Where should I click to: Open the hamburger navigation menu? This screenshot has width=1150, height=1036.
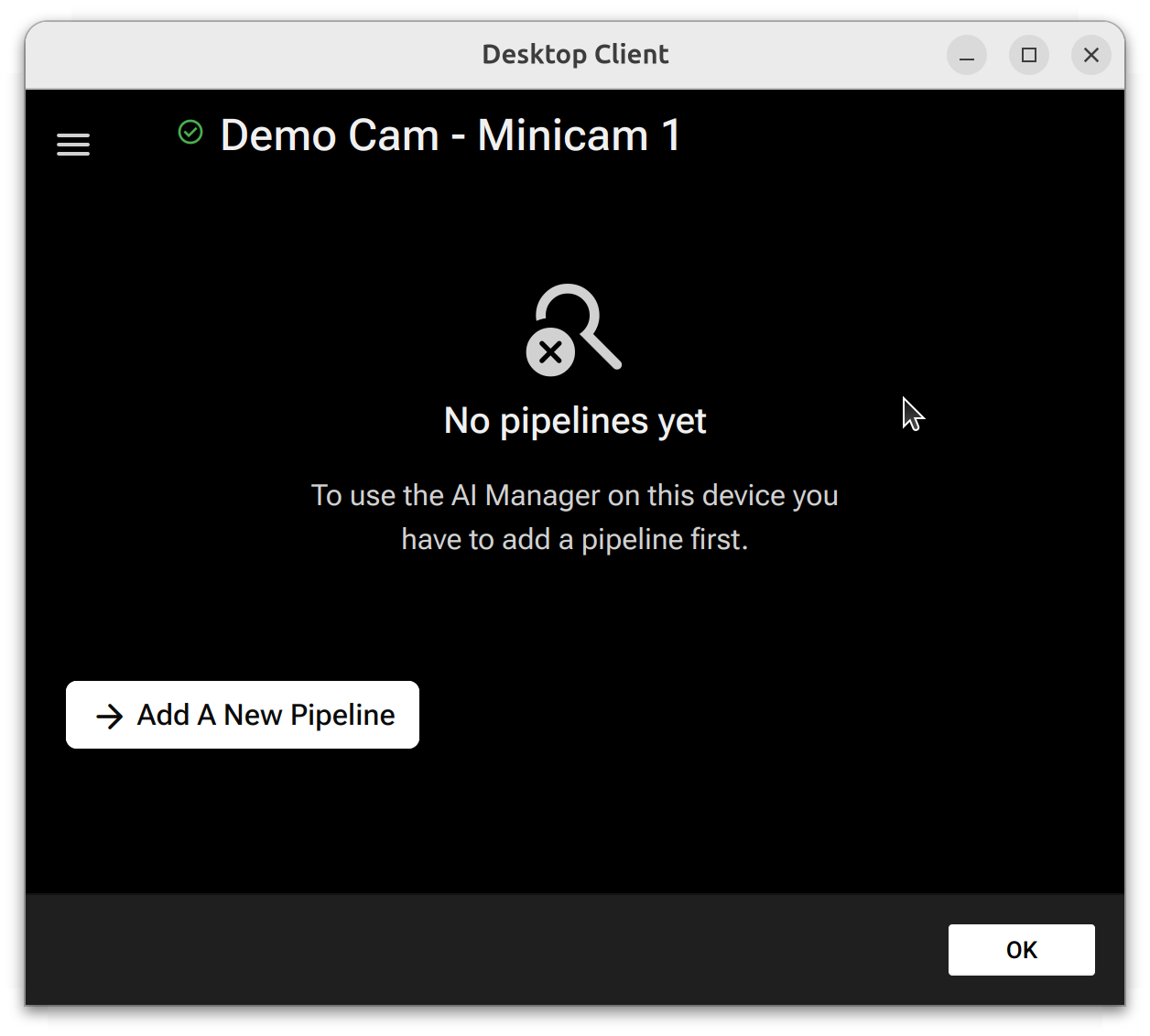point(73,145)
